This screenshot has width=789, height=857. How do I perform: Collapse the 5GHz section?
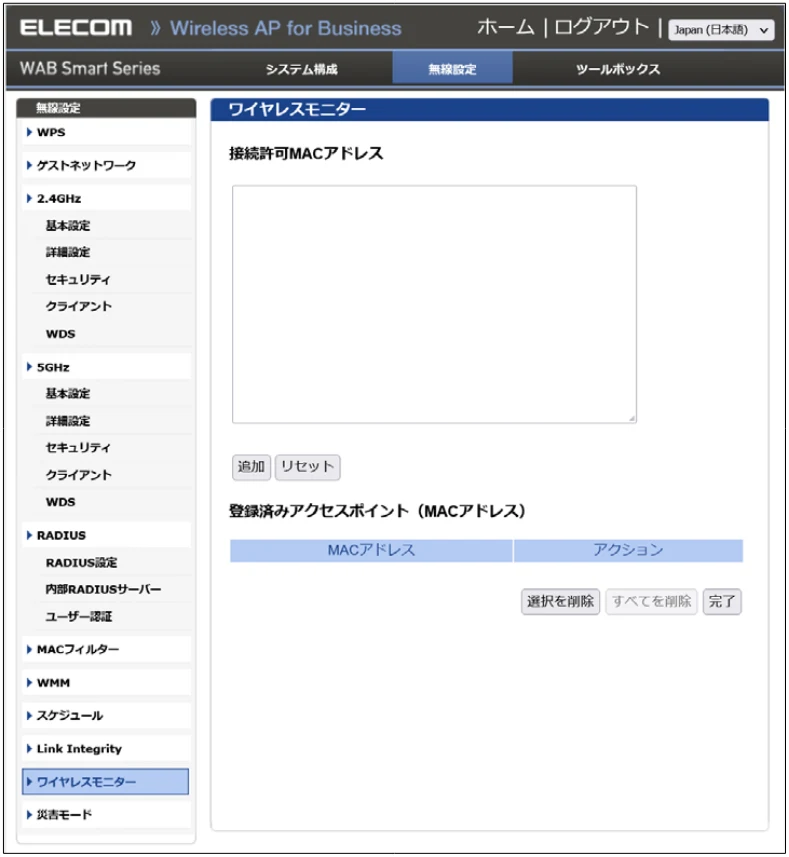106,367
